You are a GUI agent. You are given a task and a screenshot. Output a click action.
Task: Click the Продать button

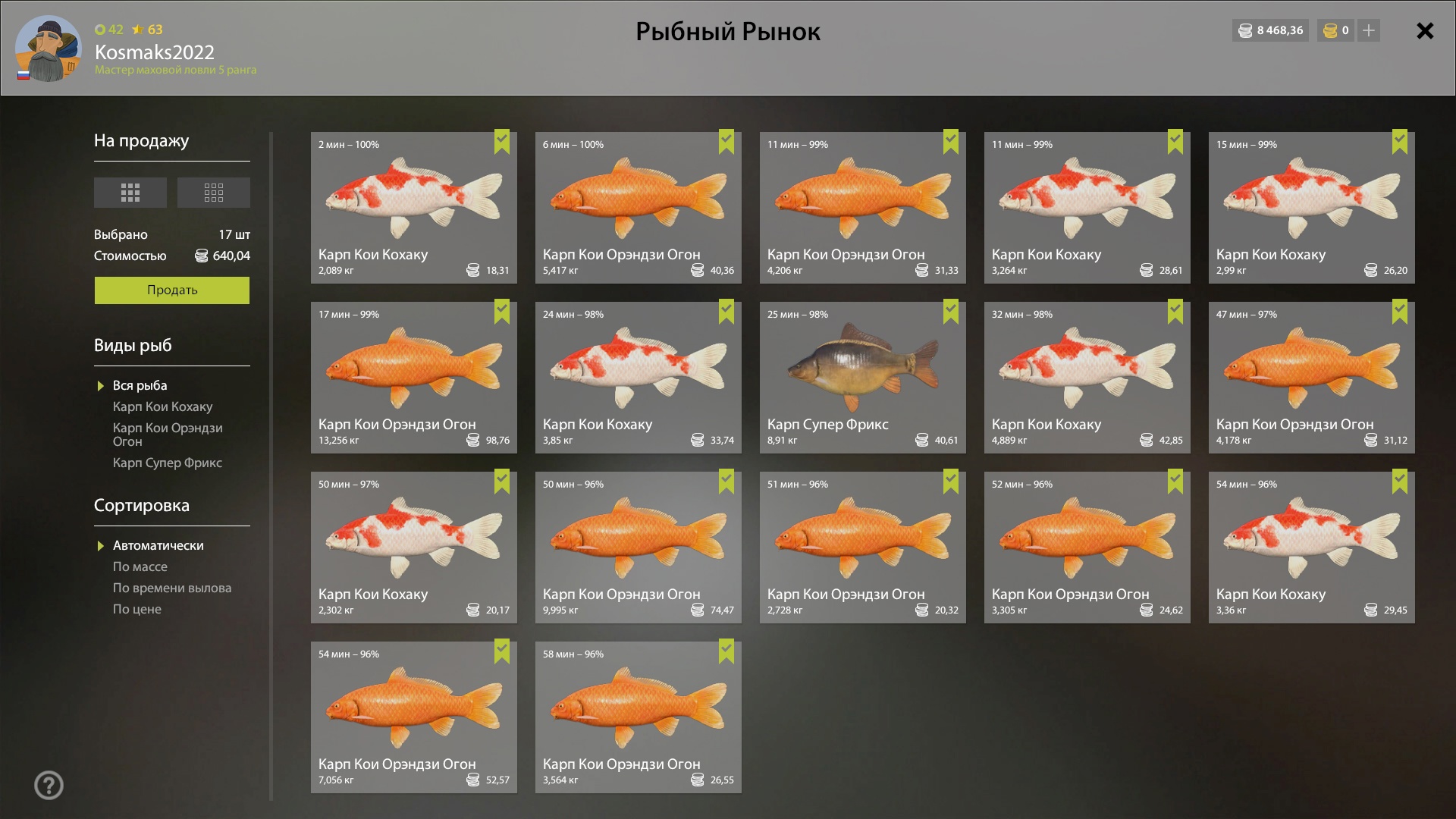pos(172,290)
